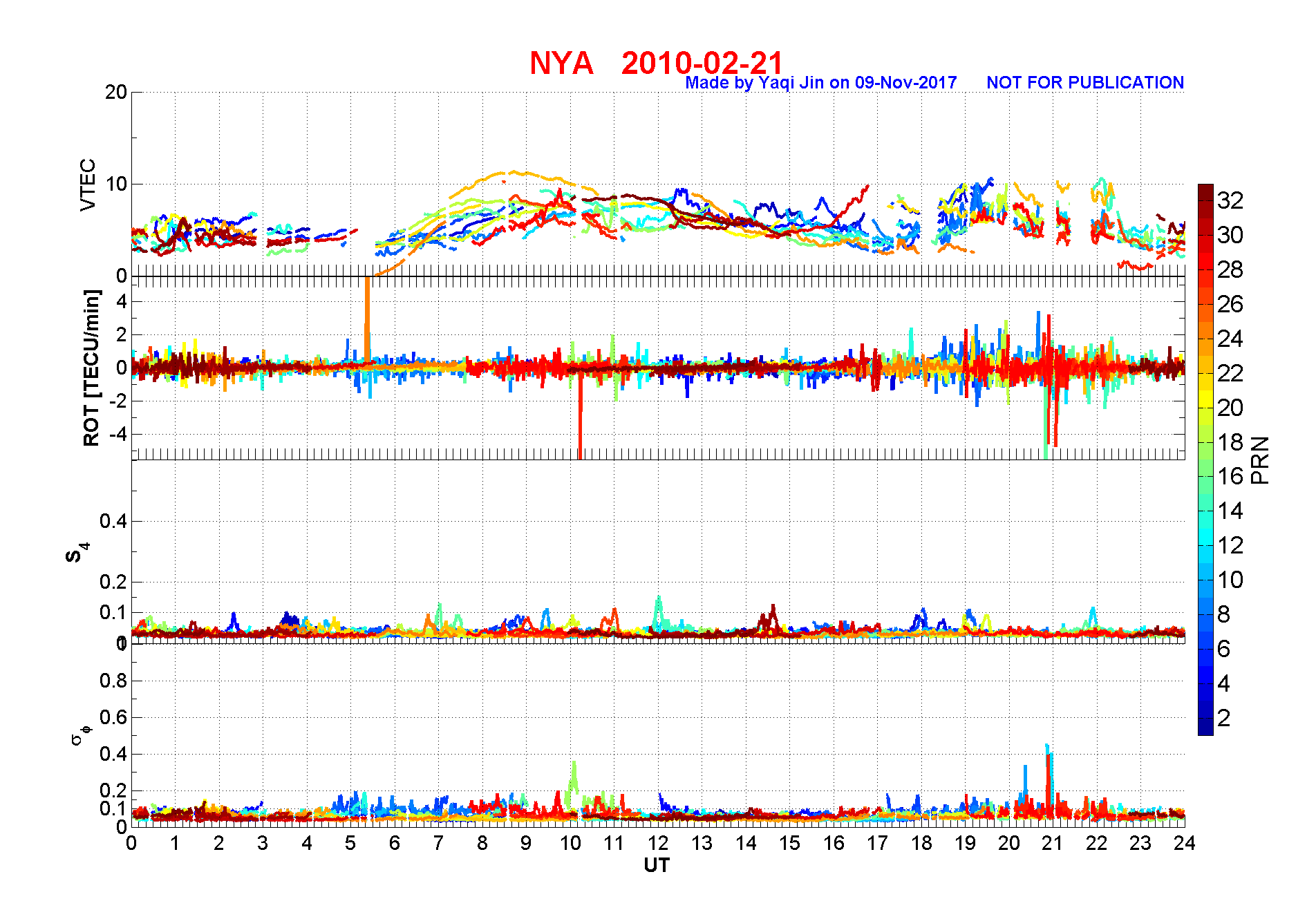Select colorbar tick label 30
This screenshot has width=1316, height=919.
coord(1230,235)
